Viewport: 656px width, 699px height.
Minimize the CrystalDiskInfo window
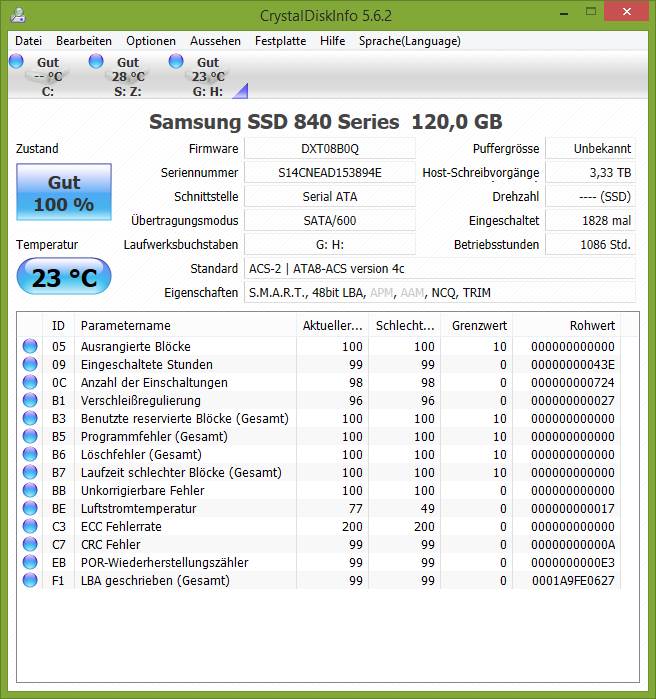point(564,13)
